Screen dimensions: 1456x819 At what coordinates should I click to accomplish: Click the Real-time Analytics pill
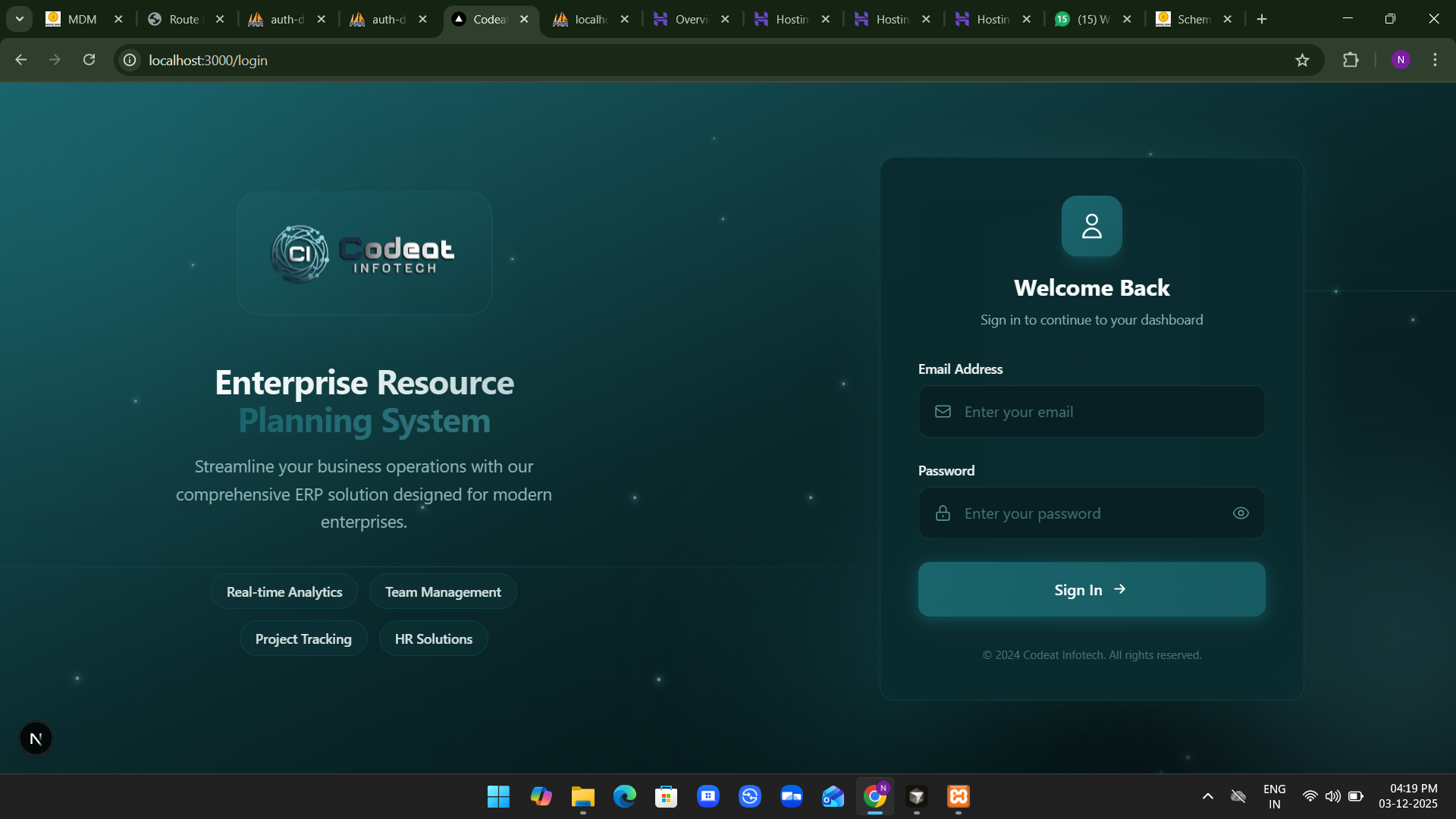coord(284,592)
